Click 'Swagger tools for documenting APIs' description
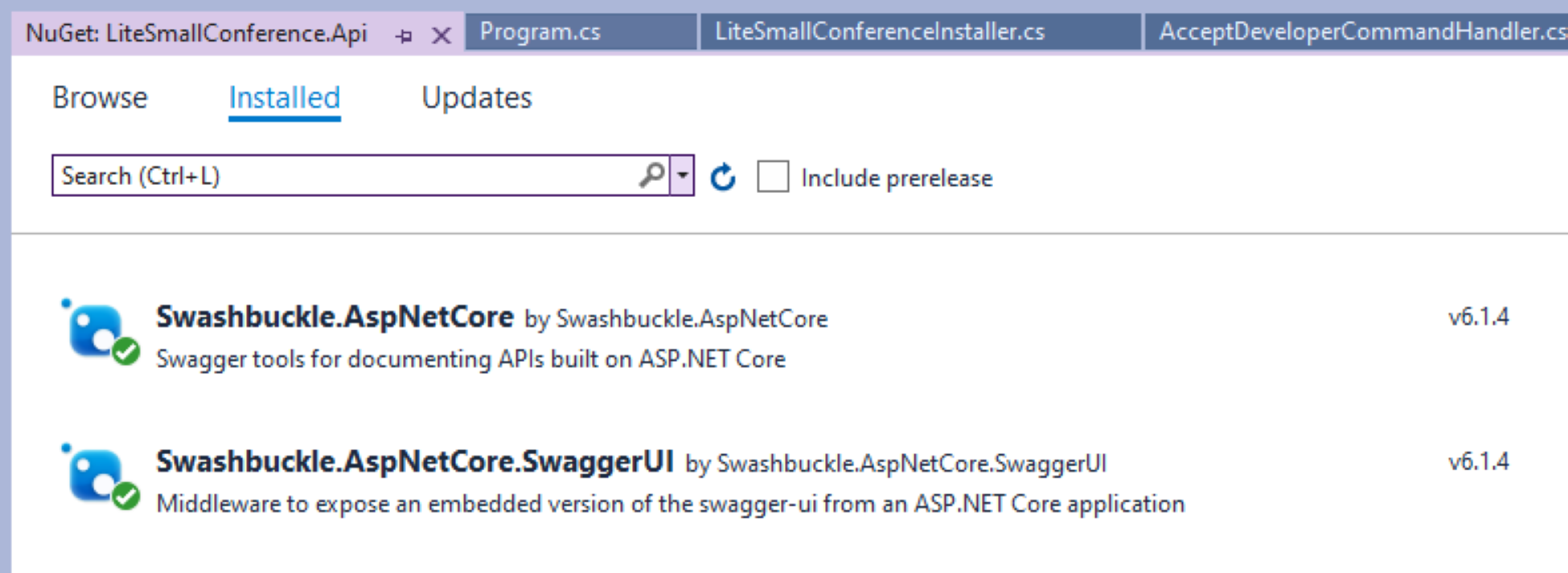Viewport: 1568px width, 573px height. tap(470, 358)
